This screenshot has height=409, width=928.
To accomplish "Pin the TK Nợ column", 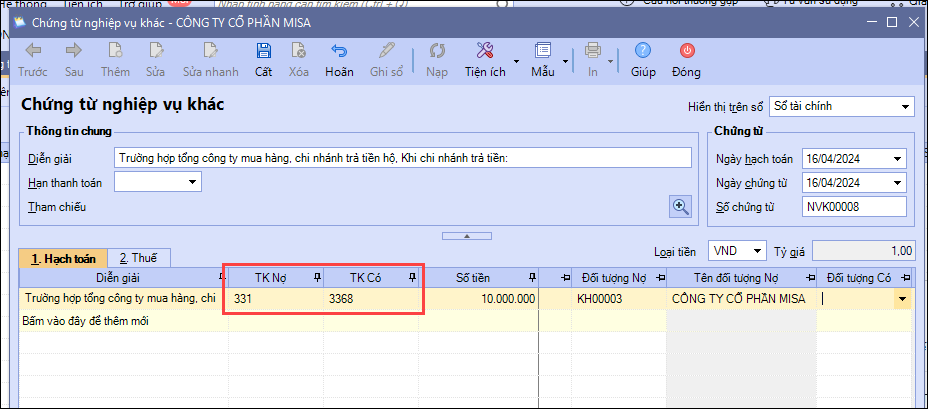I will [318, 277].
